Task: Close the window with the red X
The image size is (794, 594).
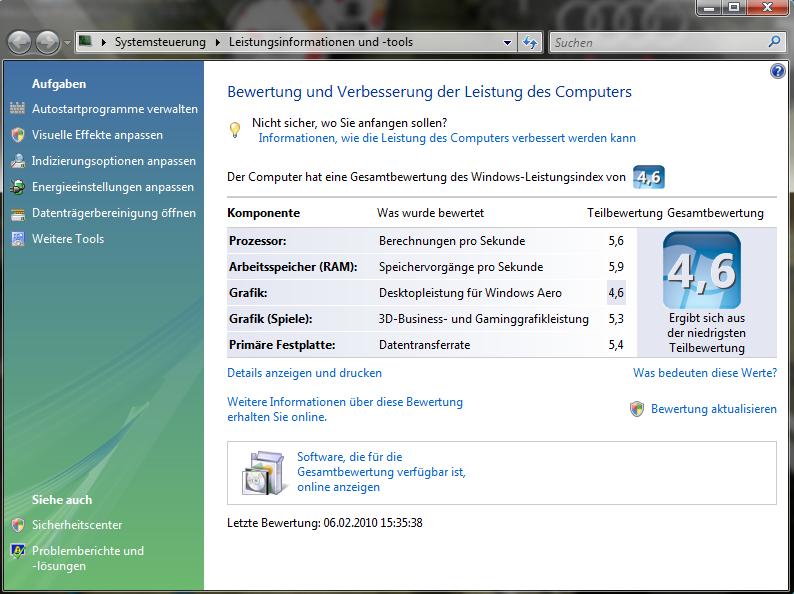Action: pyautogui.click(x=767, y=7)
